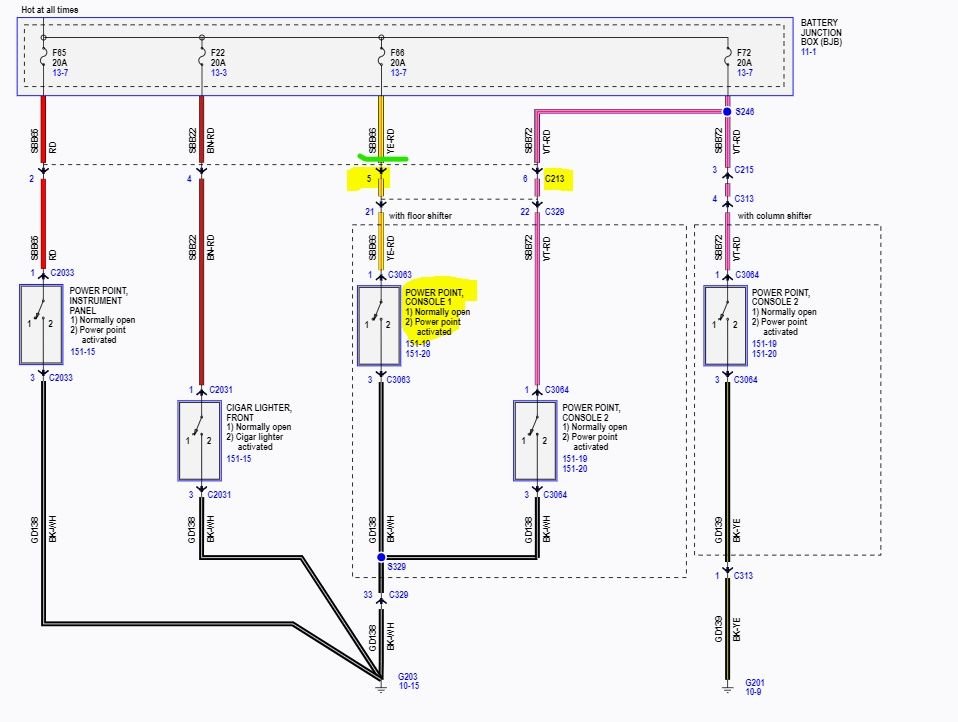
Task: Click the S246 splice dot
Action: 727,112
